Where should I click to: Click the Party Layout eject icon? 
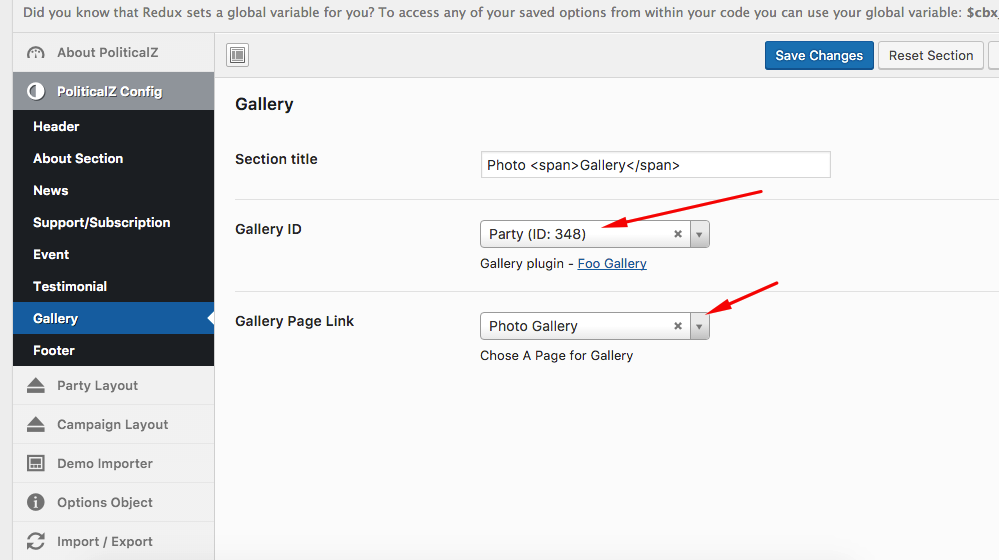tap(36, 385)
